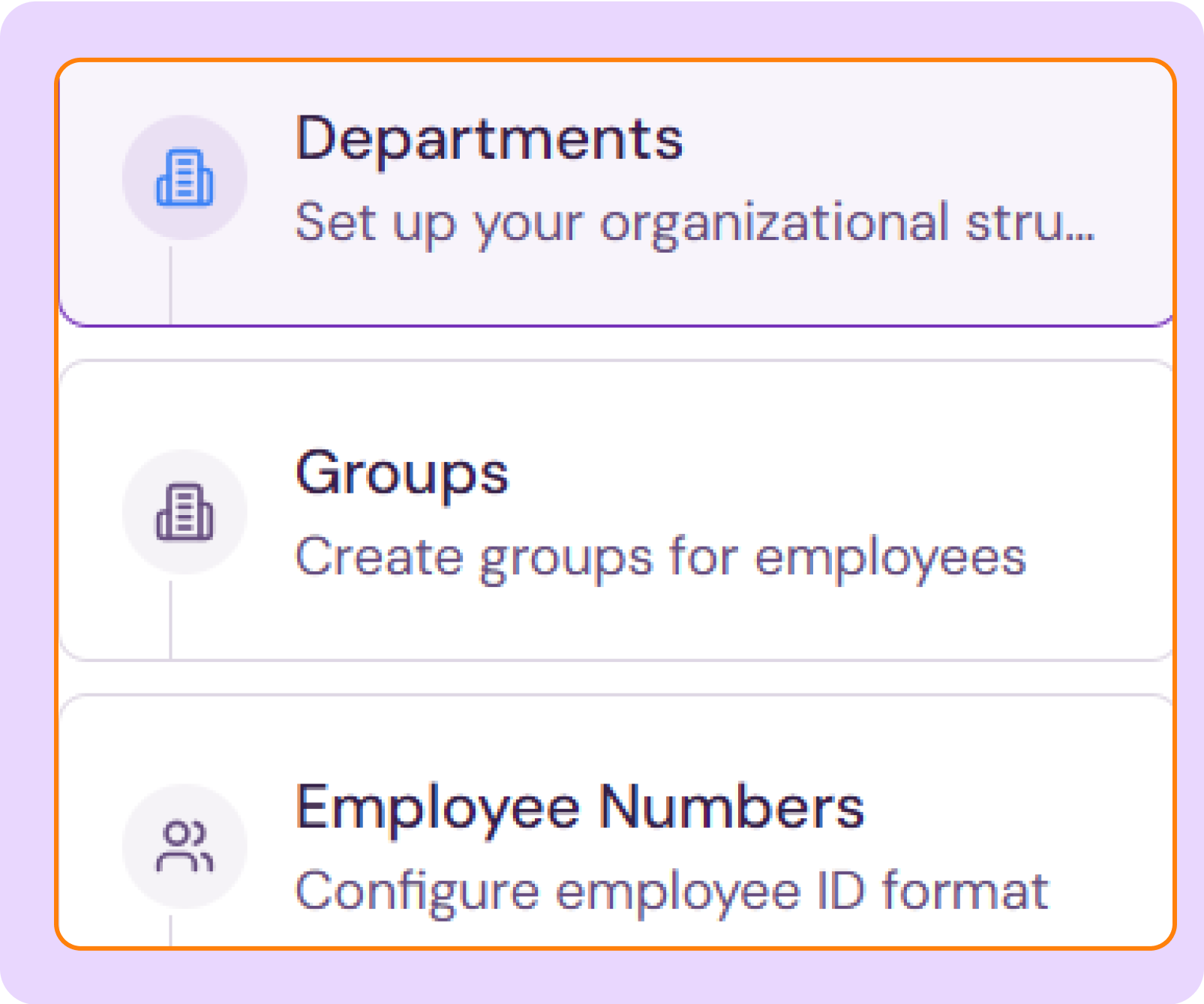Click blank space right of Employee Numbers title
This screenshot has height=1004, width=1204.
pyautogui.click(x=1013, y=808)
